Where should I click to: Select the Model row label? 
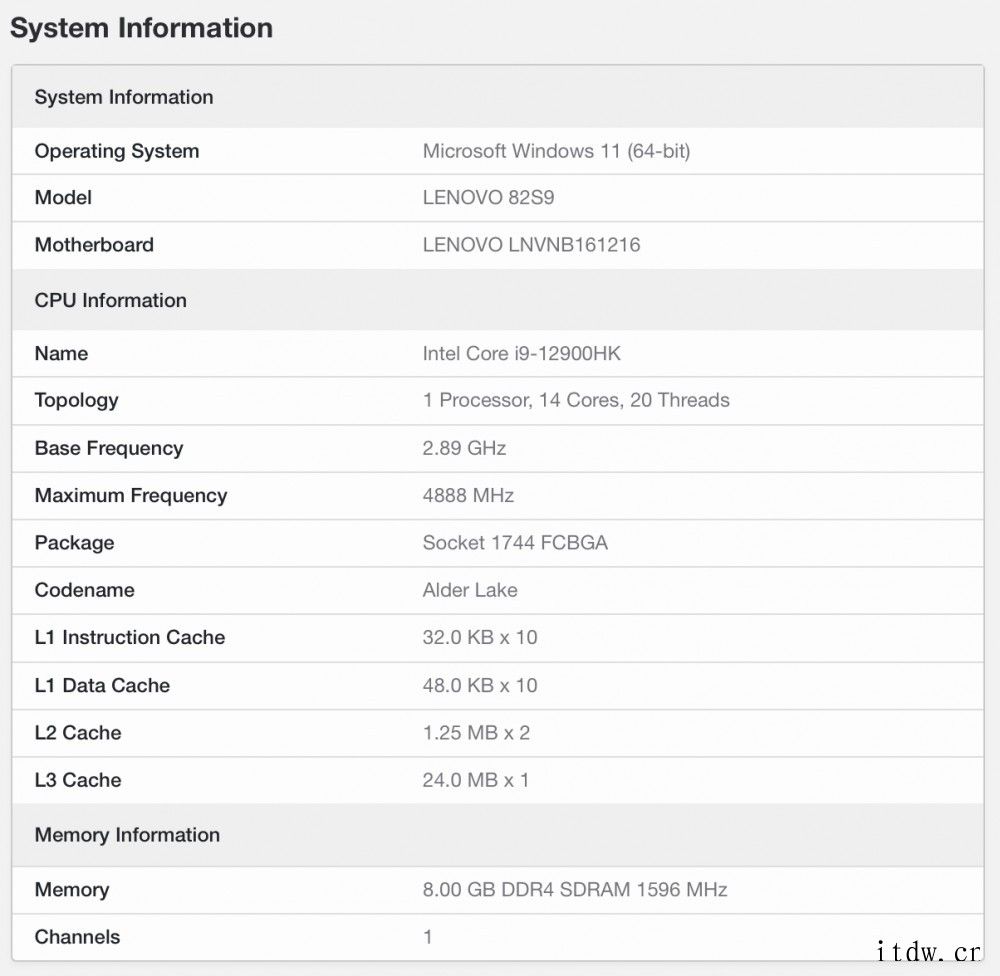[x=63, y=198]
